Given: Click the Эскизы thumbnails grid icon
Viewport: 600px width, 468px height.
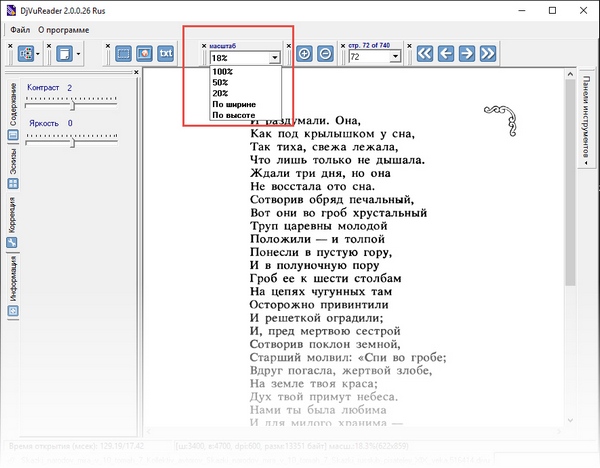Looking at the screenshot, I should click(13, 184).
